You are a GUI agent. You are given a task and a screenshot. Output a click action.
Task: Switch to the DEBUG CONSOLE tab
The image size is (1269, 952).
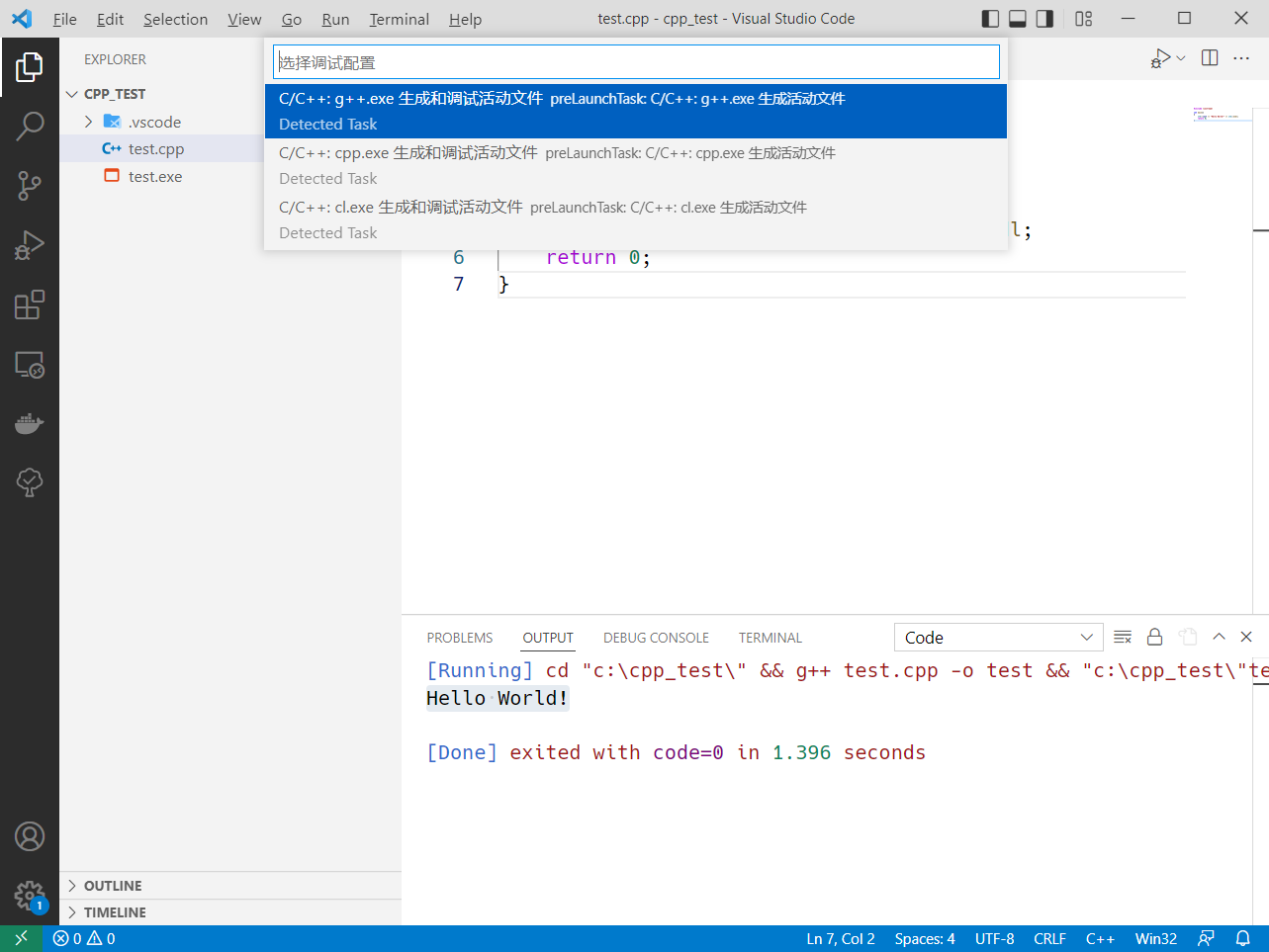coord(656,638)
